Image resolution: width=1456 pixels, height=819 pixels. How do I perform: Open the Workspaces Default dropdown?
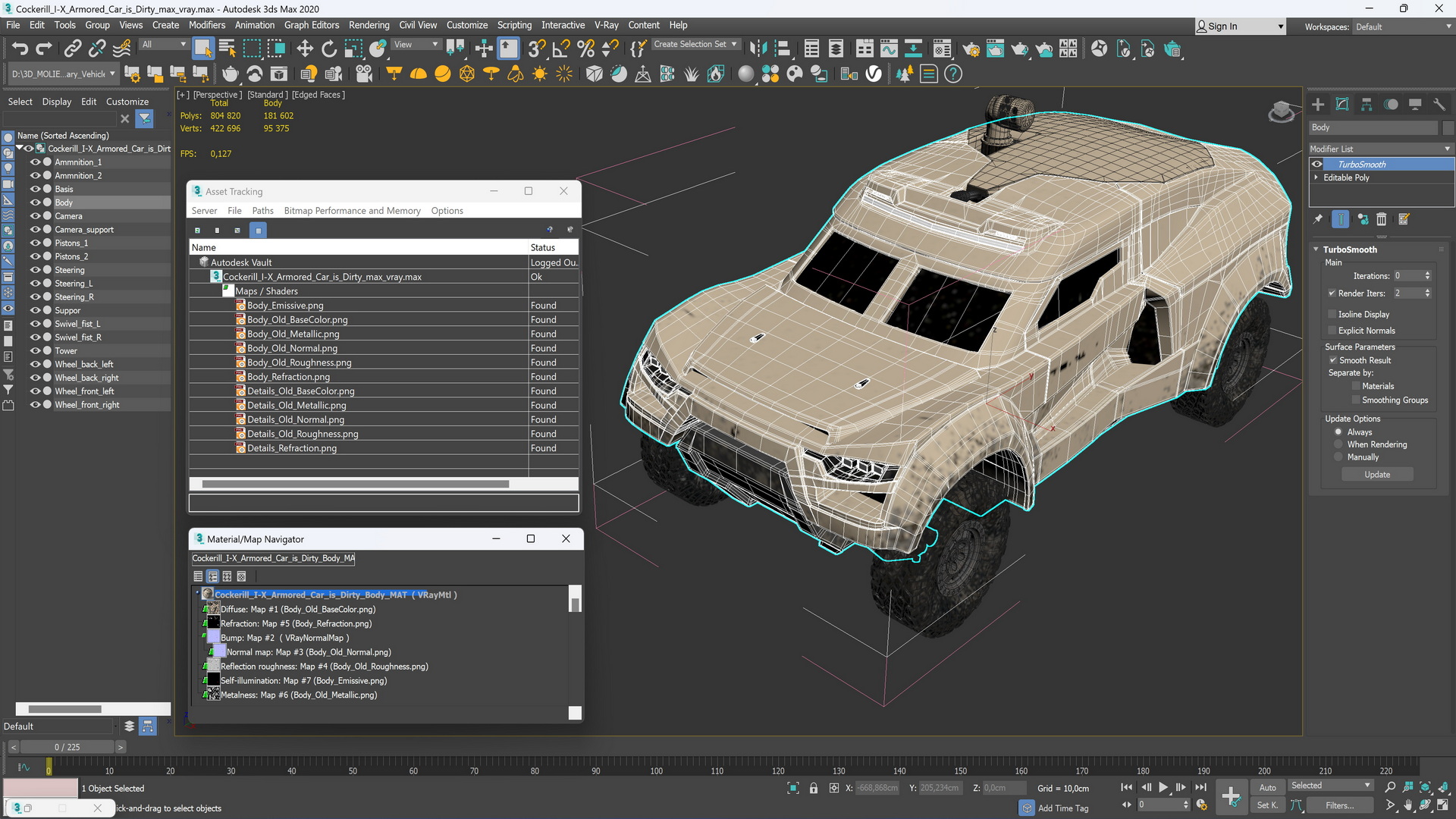coord(1403,27)
